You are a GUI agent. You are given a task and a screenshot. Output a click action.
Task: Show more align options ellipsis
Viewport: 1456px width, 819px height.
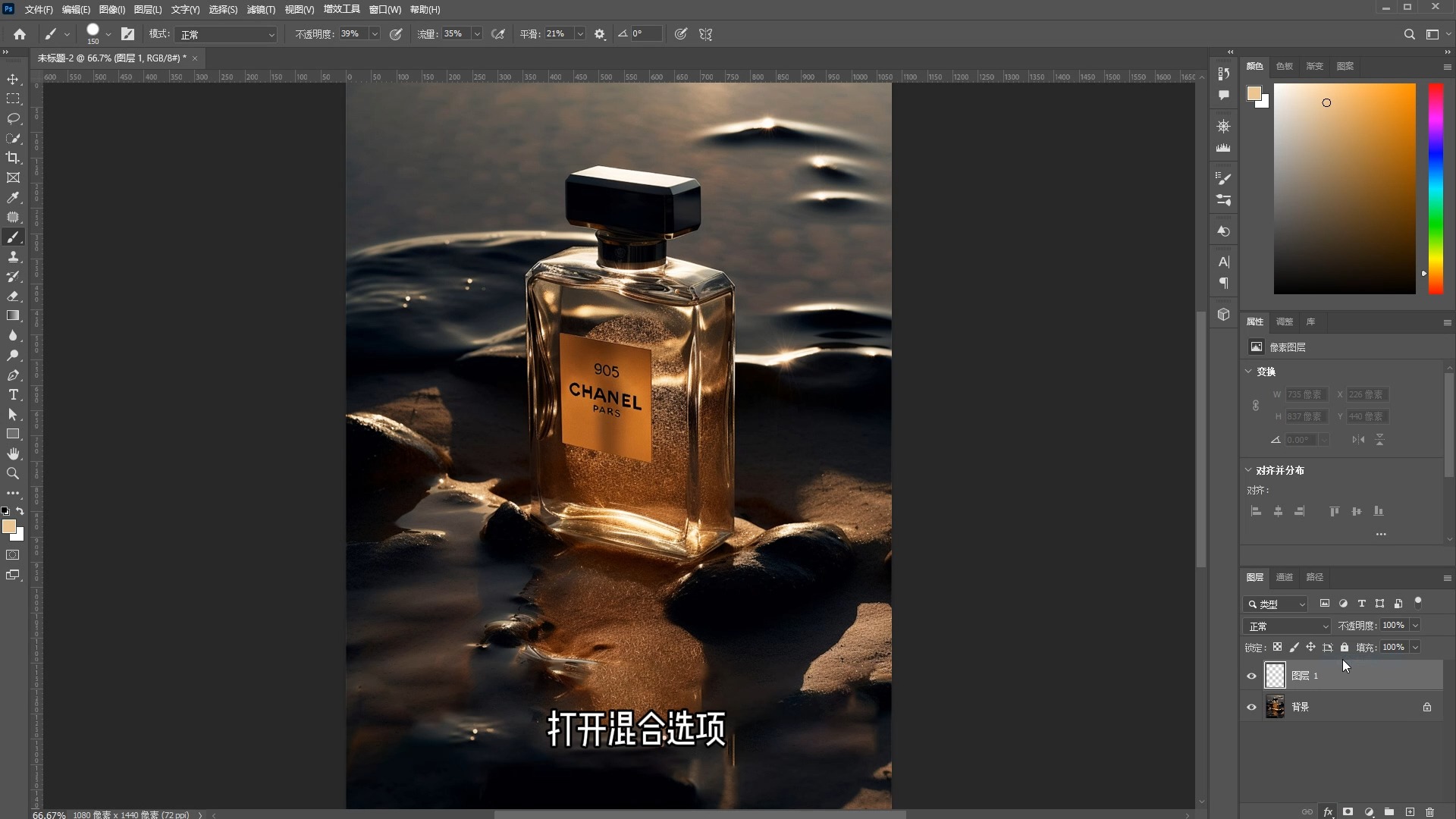(1381, 535)
